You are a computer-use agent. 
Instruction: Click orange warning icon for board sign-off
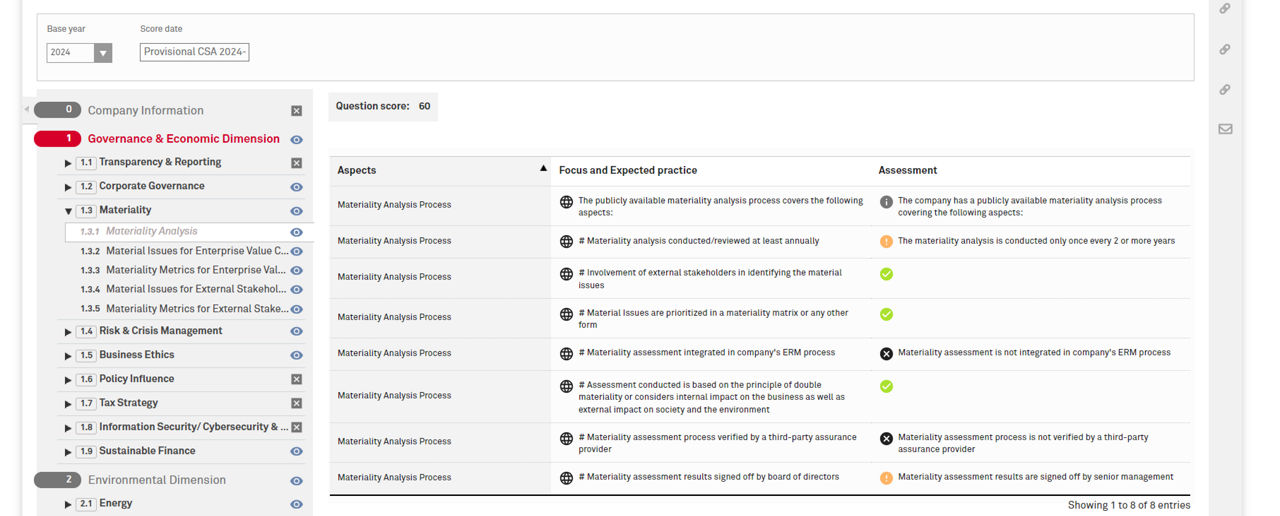[x=886, y=478]
